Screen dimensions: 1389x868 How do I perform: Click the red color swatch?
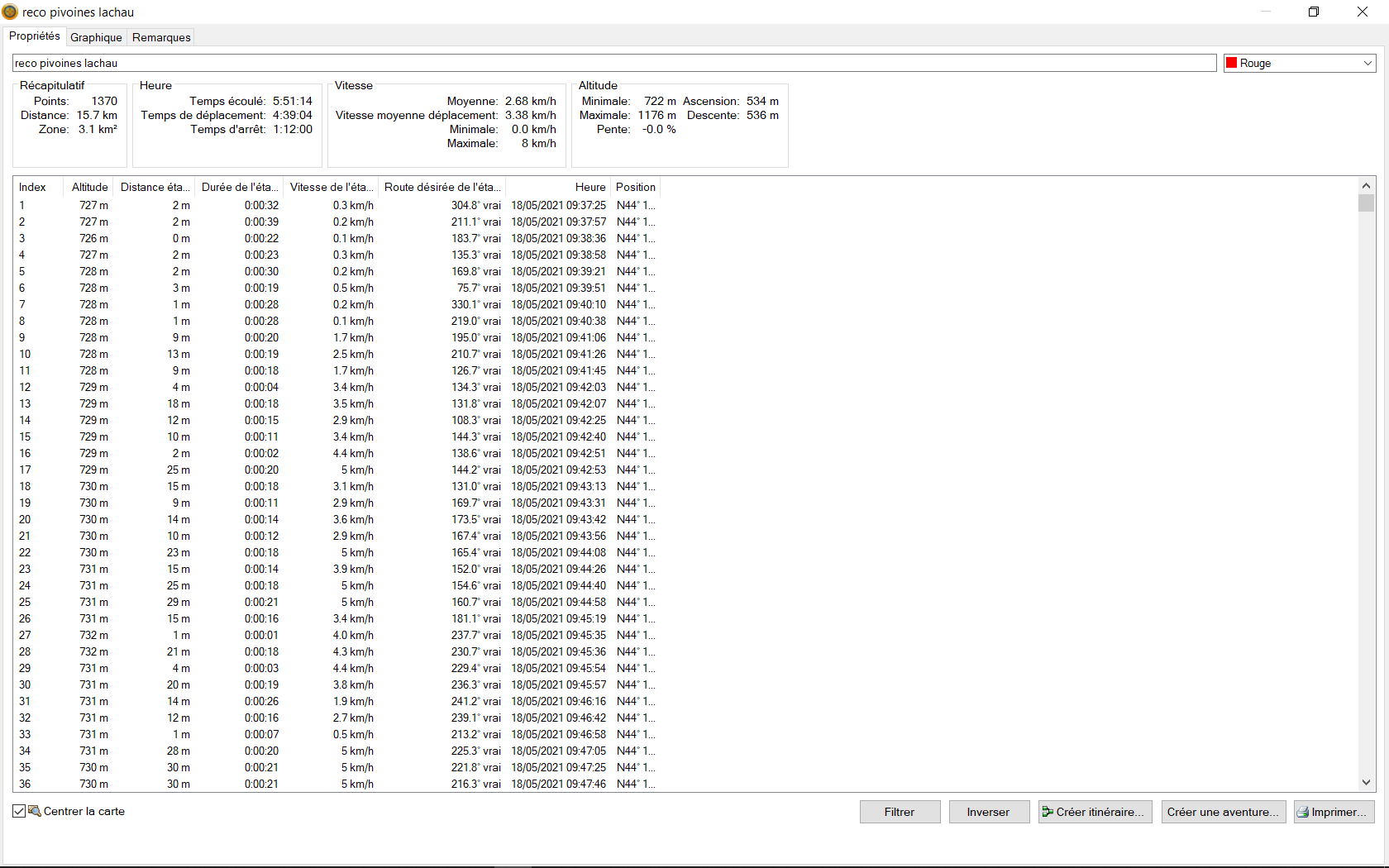(1232, 63)
